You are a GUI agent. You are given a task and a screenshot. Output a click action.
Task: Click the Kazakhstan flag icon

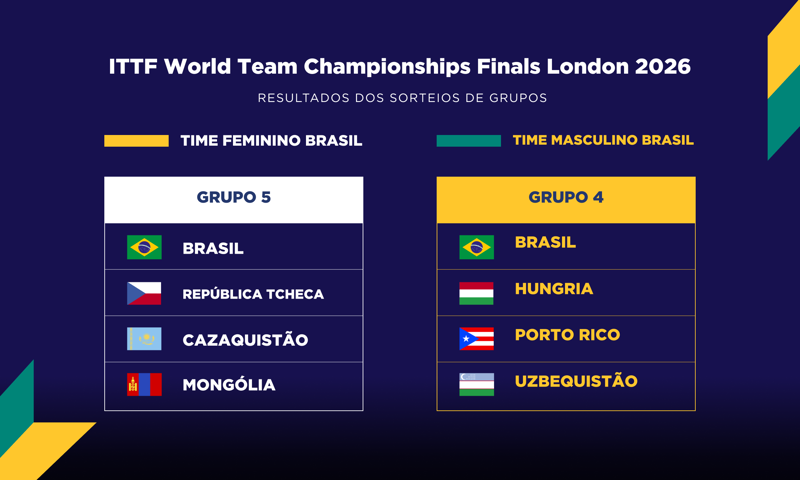tap(144, 339)
